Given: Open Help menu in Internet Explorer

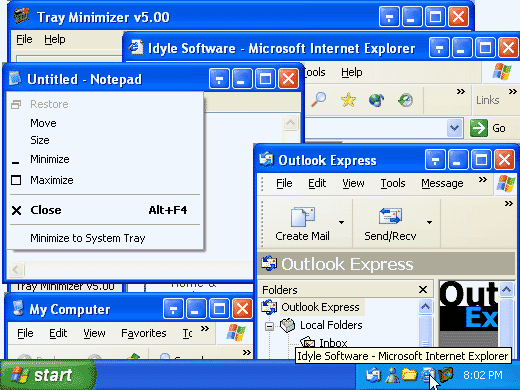Looking at the screenshot, I should tap(352, 72).
